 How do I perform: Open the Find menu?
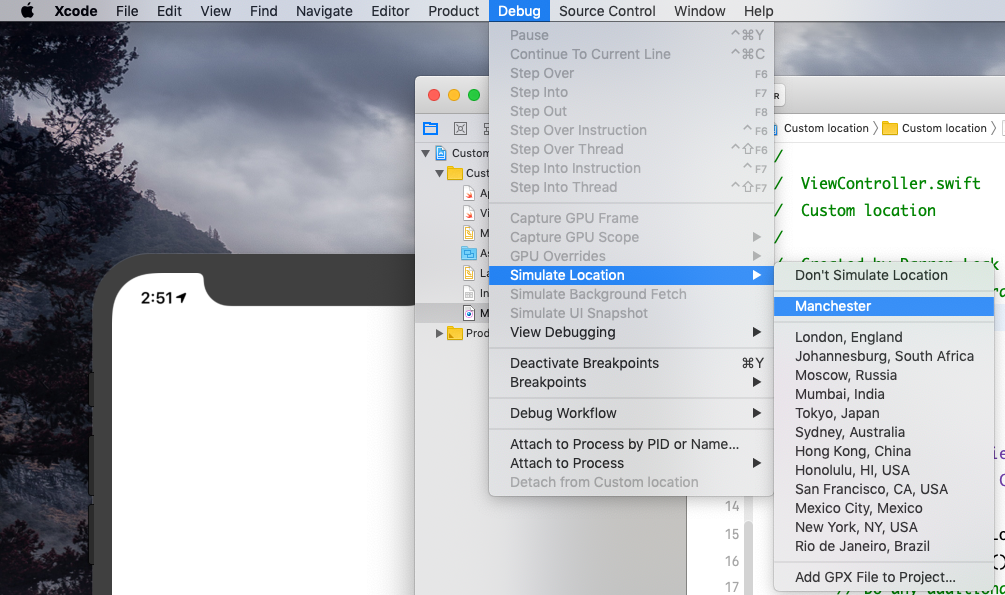click(x=263, y=11)
